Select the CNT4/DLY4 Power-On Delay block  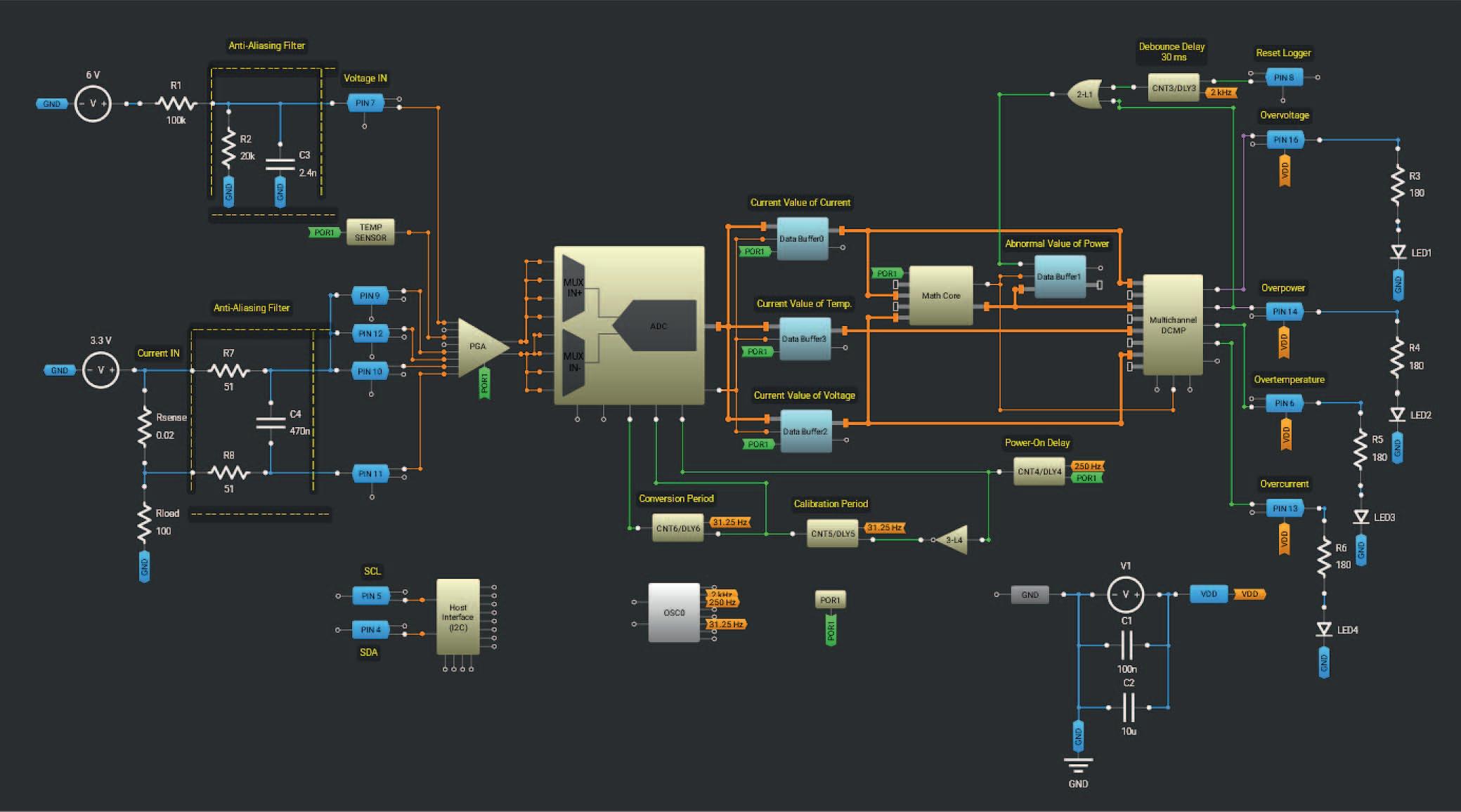click(x=1039, y=471)
